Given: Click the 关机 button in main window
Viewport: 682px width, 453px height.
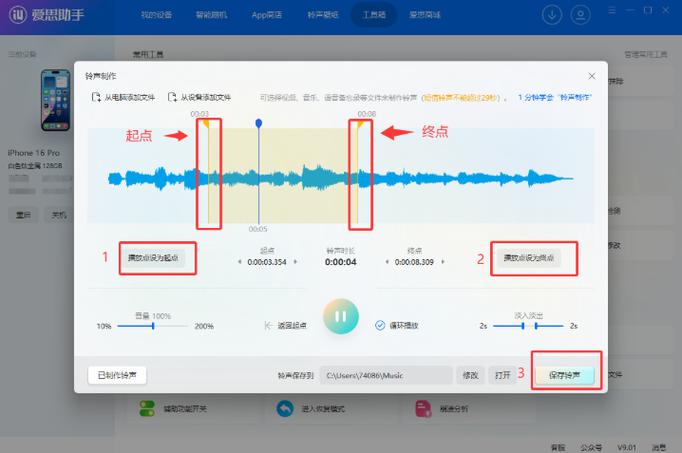Looking at the screenshot, I should click(59, 215).
